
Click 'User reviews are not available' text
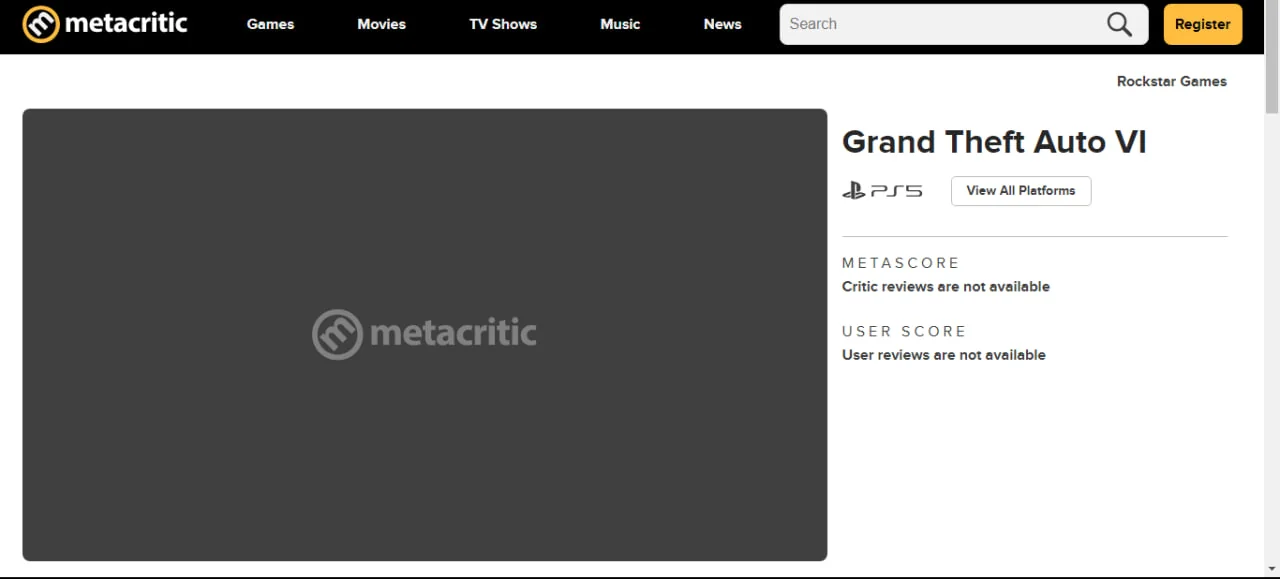944,355
